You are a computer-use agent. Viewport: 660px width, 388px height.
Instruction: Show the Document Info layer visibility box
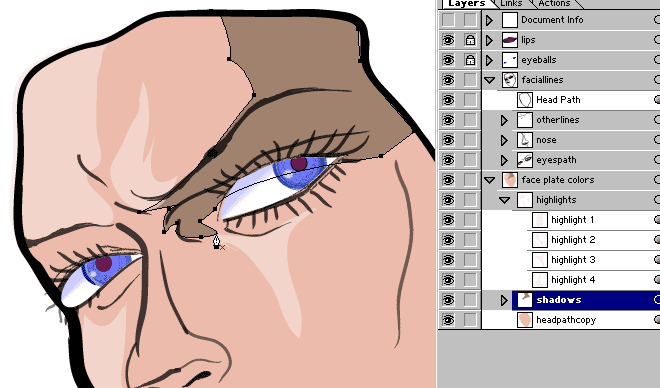coord(448,20)
